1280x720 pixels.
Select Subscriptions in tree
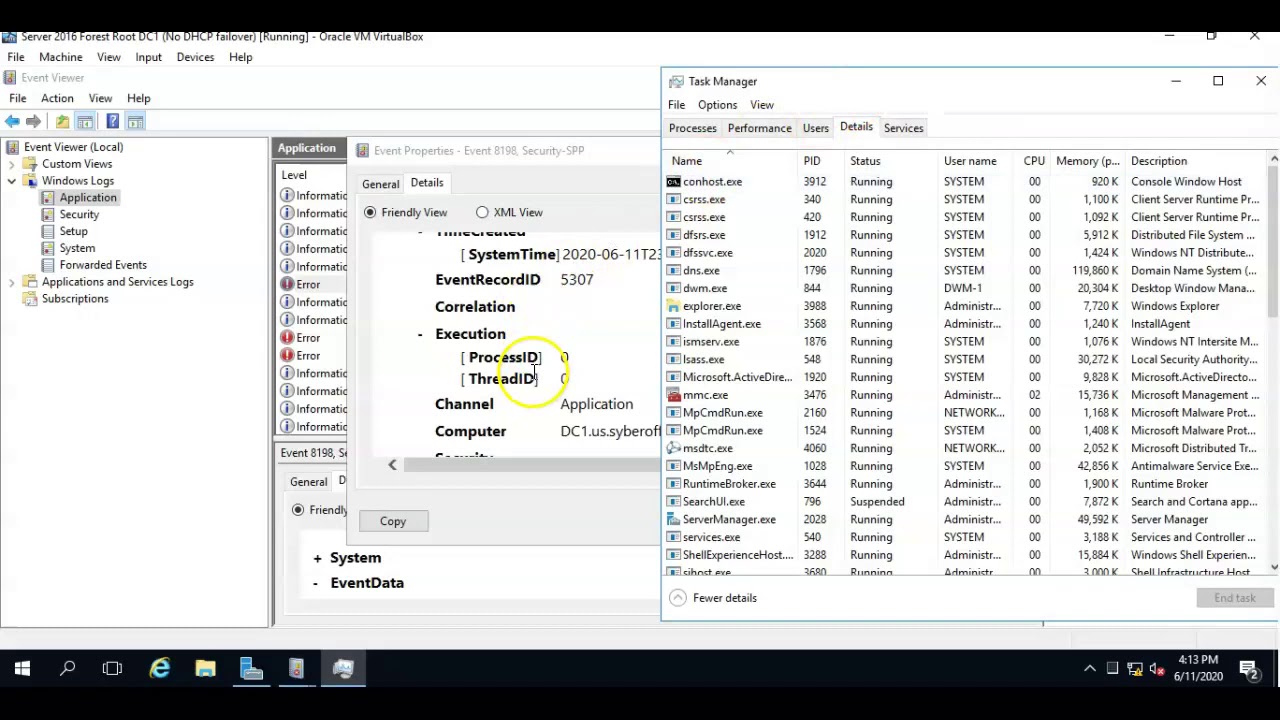point(75,299)
